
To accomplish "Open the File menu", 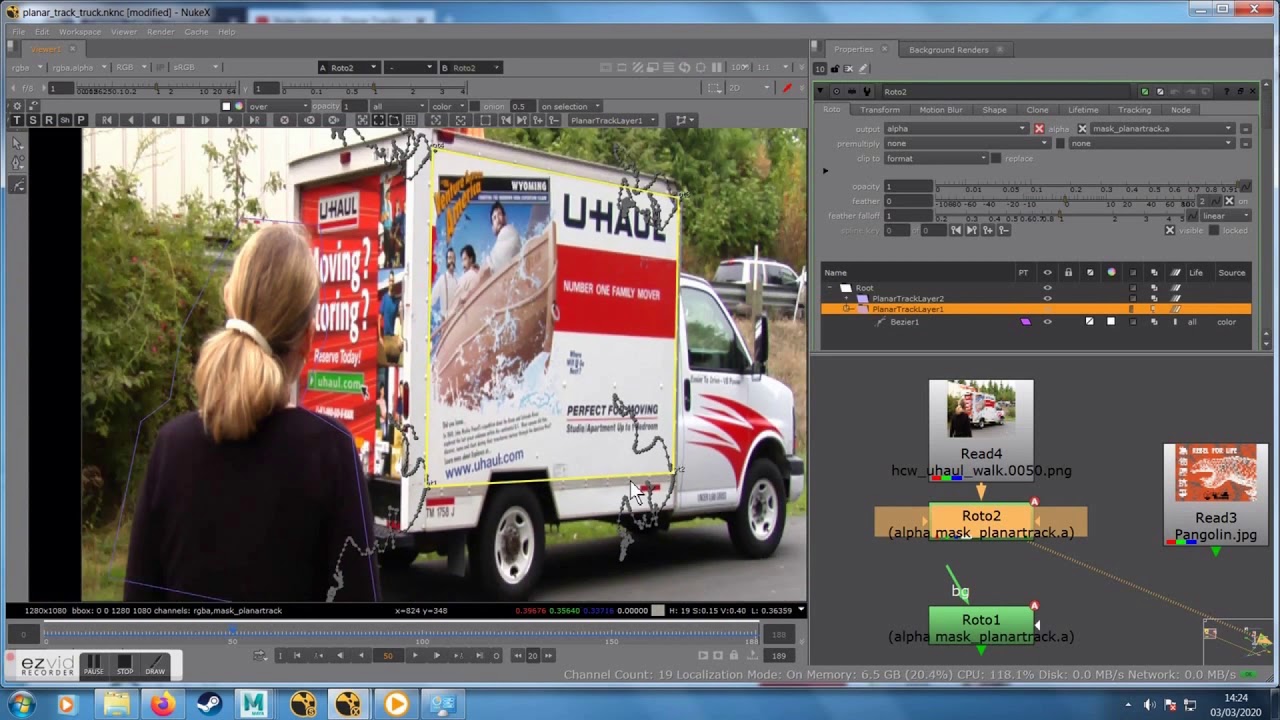I will pos(18,32).
